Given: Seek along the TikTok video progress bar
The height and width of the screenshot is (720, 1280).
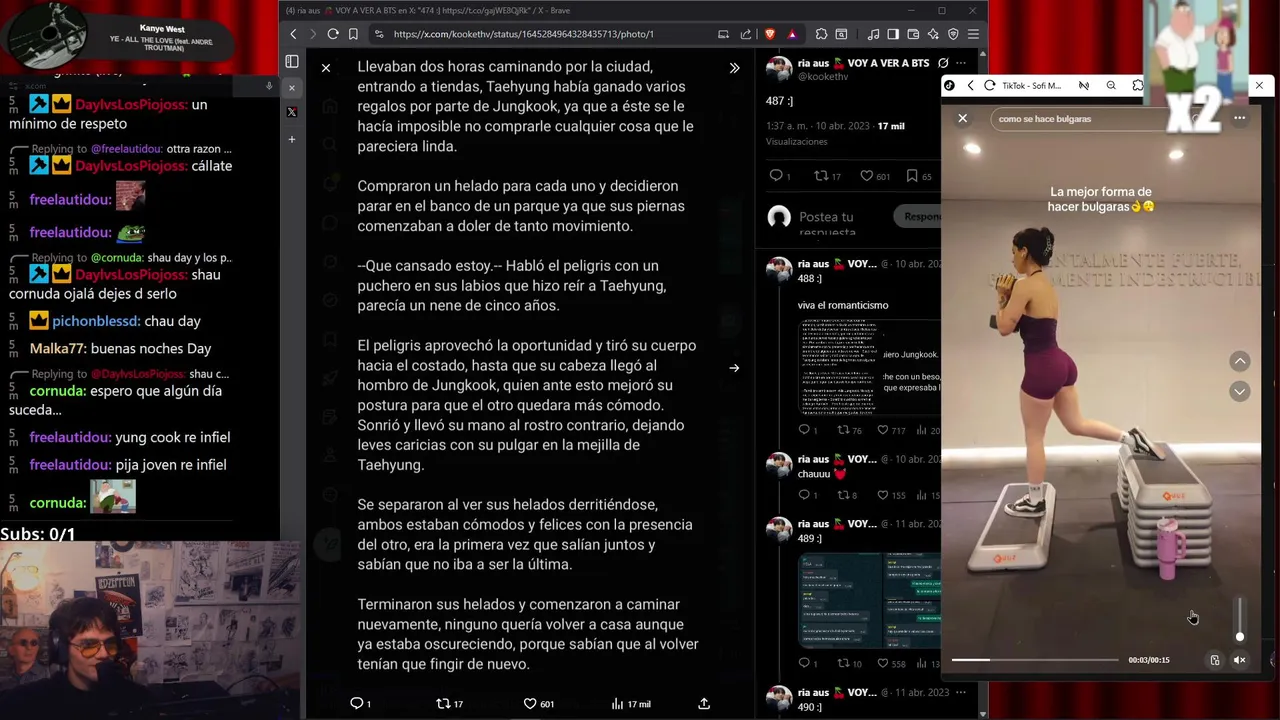Looking at the screenshot, I should (1035, 660).
